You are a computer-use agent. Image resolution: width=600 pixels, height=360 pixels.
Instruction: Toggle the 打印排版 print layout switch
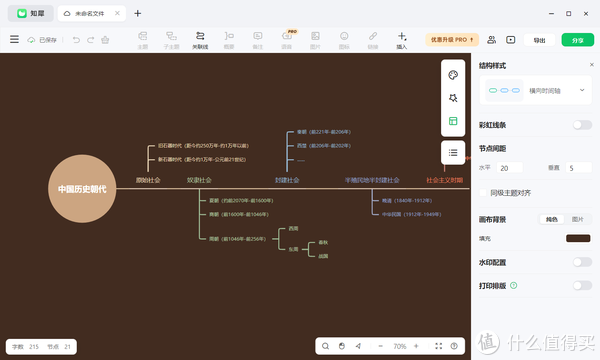tap(582, 285)
